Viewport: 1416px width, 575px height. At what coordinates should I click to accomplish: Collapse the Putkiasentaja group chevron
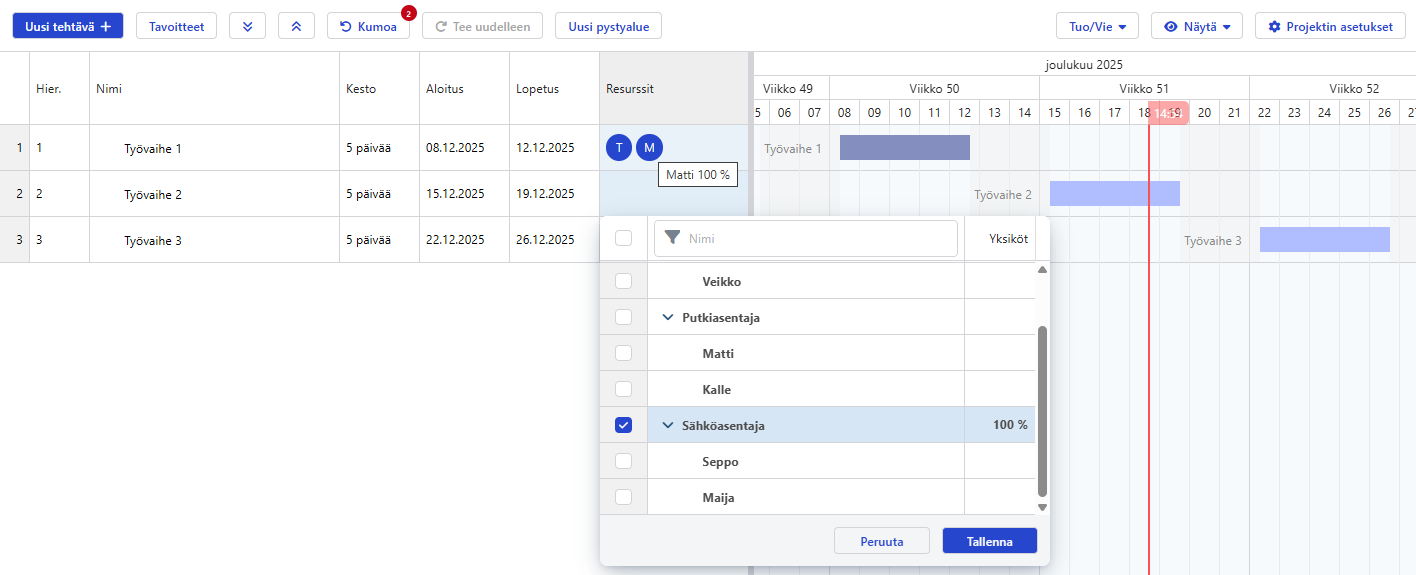coord(668,317)
